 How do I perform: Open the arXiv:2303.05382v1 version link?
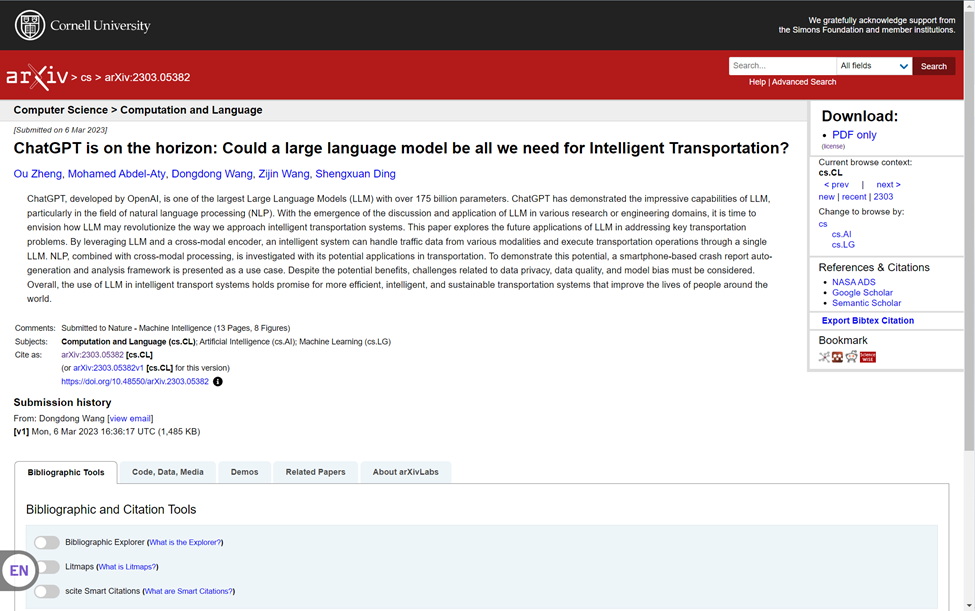[108, 368]
